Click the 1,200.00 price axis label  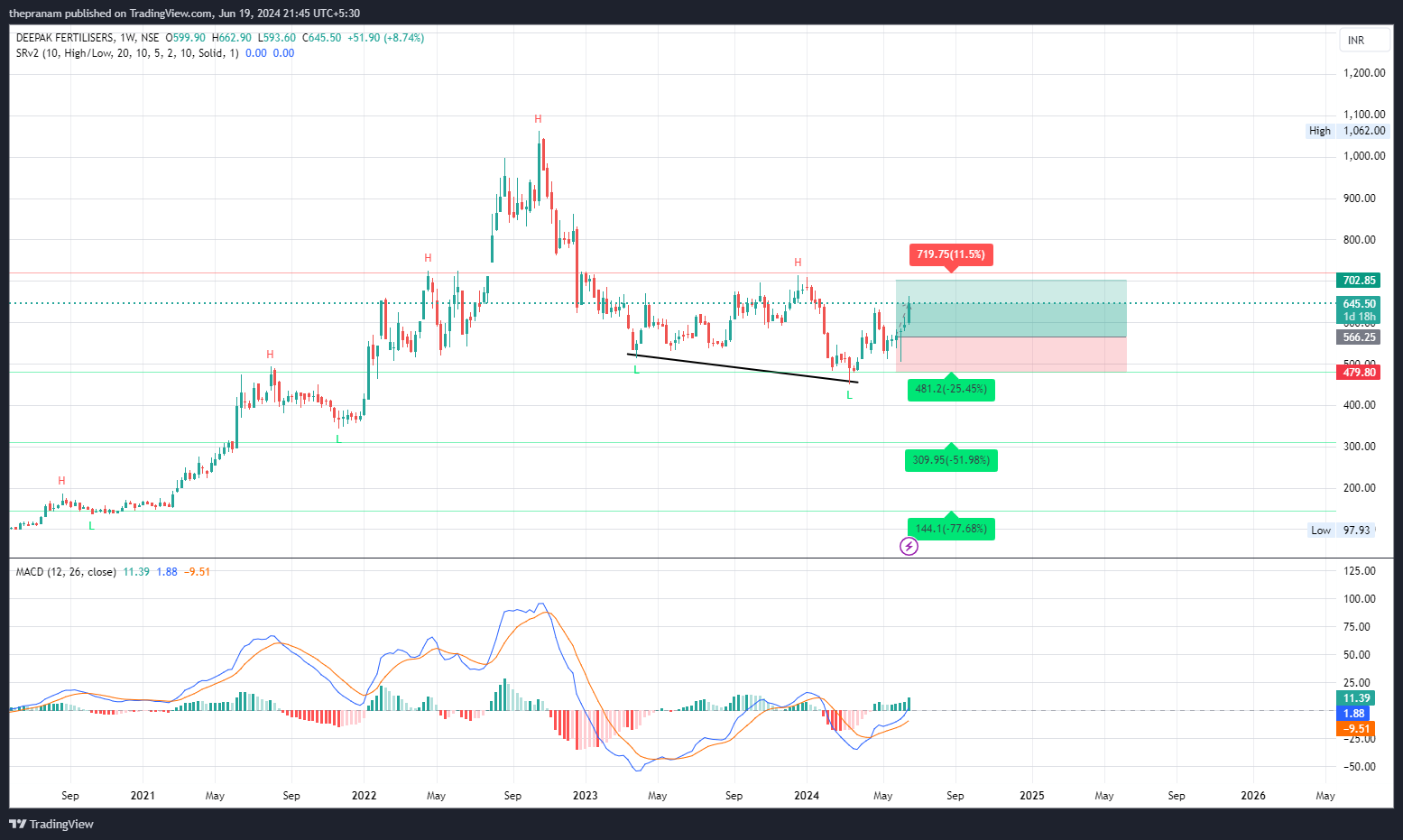click(1363, 73)
